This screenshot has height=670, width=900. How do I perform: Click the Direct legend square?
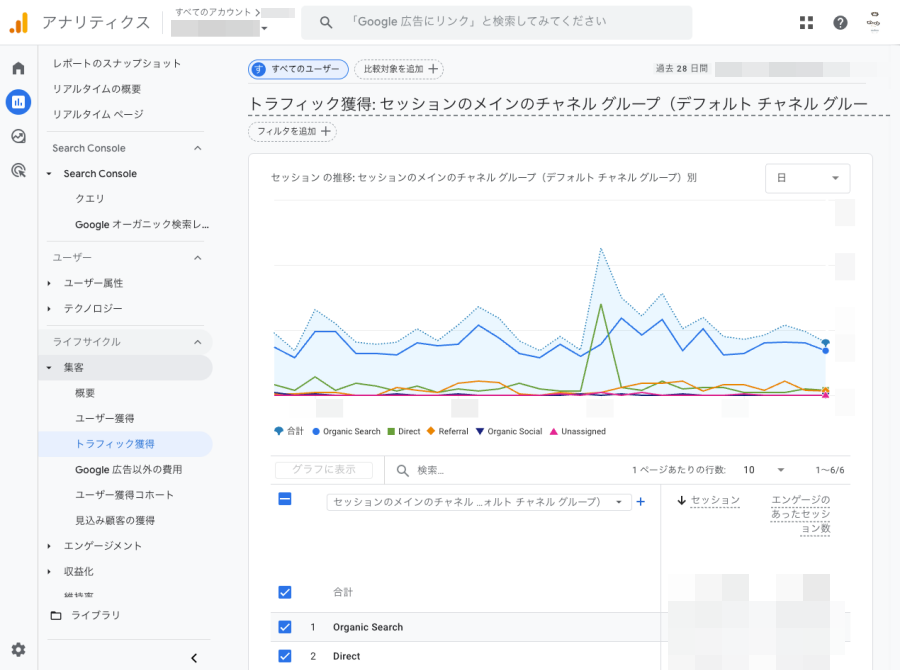click(391, 431)
